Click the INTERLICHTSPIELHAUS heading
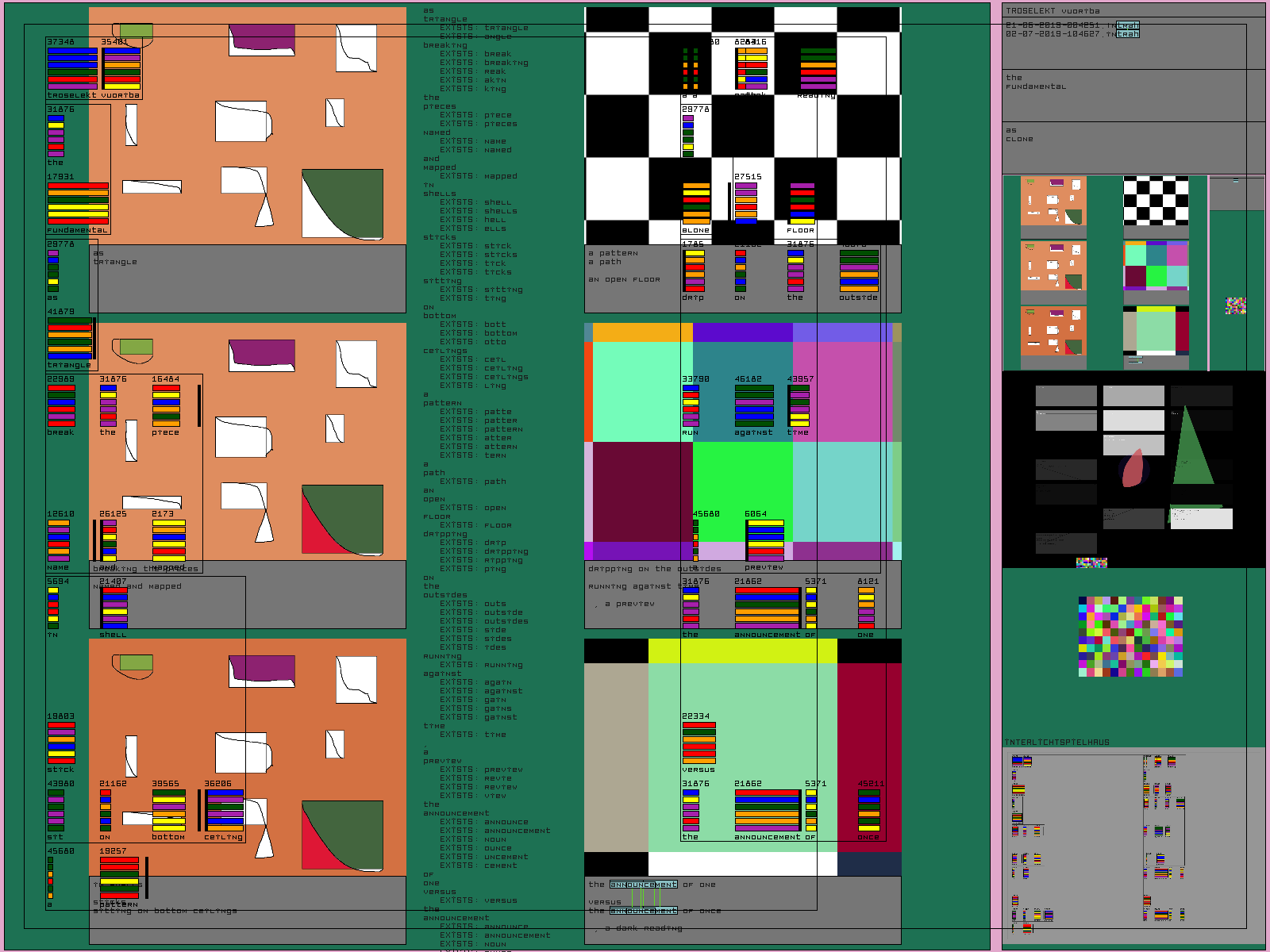Image resolution: width=1270 pixels, height=952 pixels. point(1056,743)
